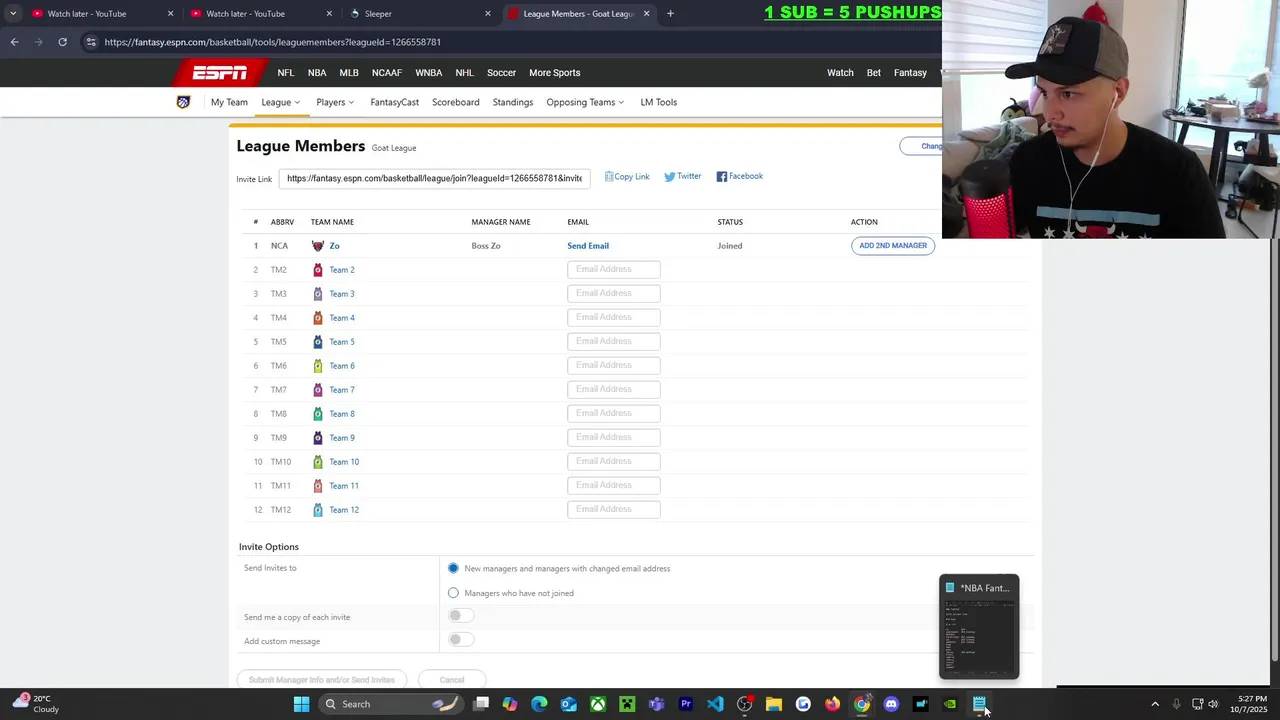1280x720 pixels.
Task: Open Team 3 team link
Action: [342, 294]
